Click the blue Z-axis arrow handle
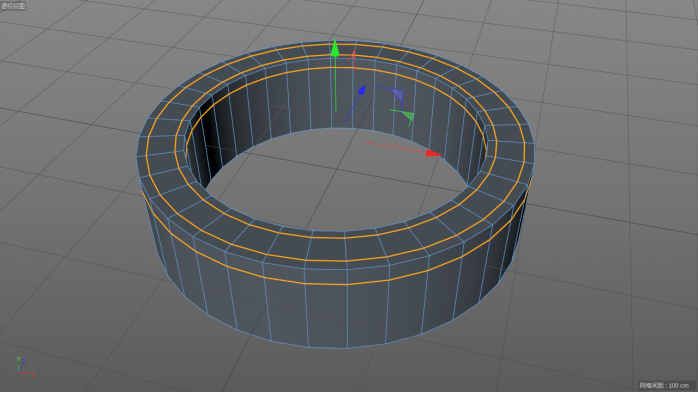 361,91
